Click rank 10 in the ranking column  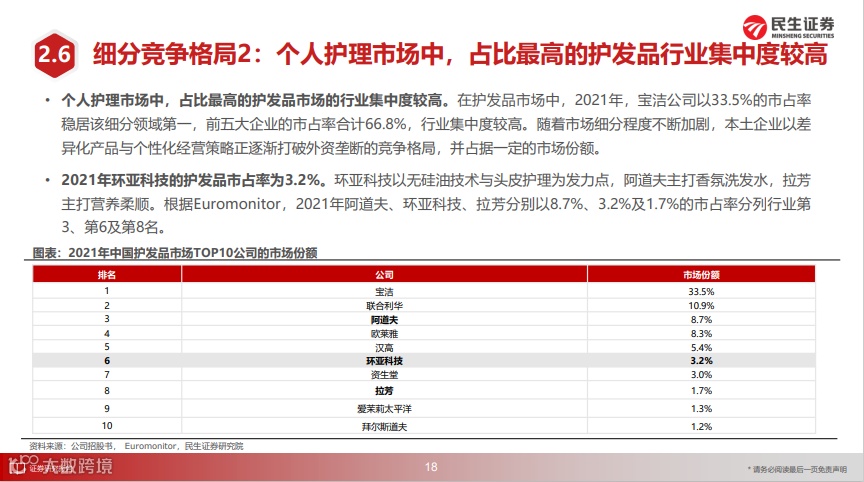[x=107, y=426]
